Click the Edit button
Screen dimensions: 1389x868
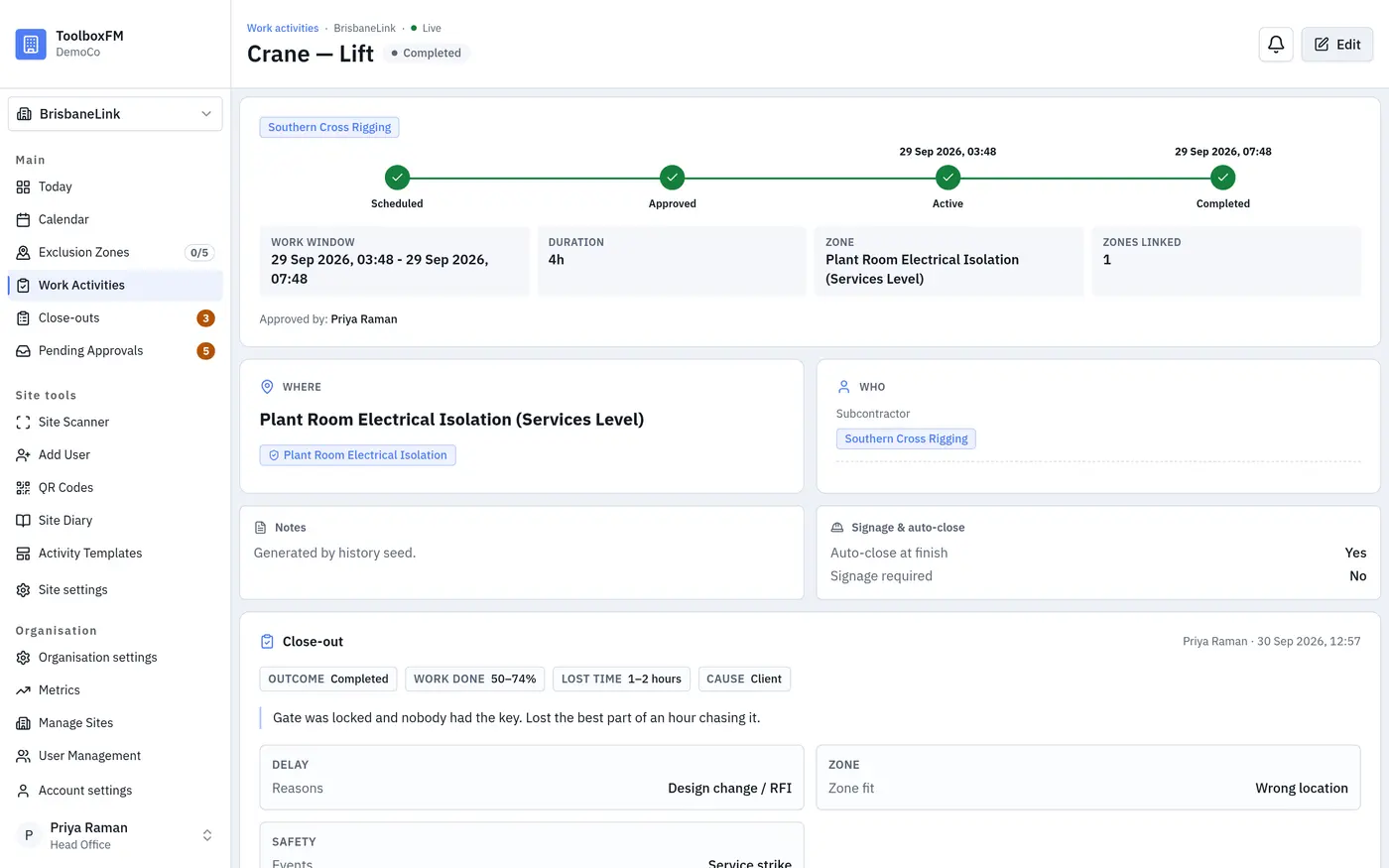pos(1337,45)
